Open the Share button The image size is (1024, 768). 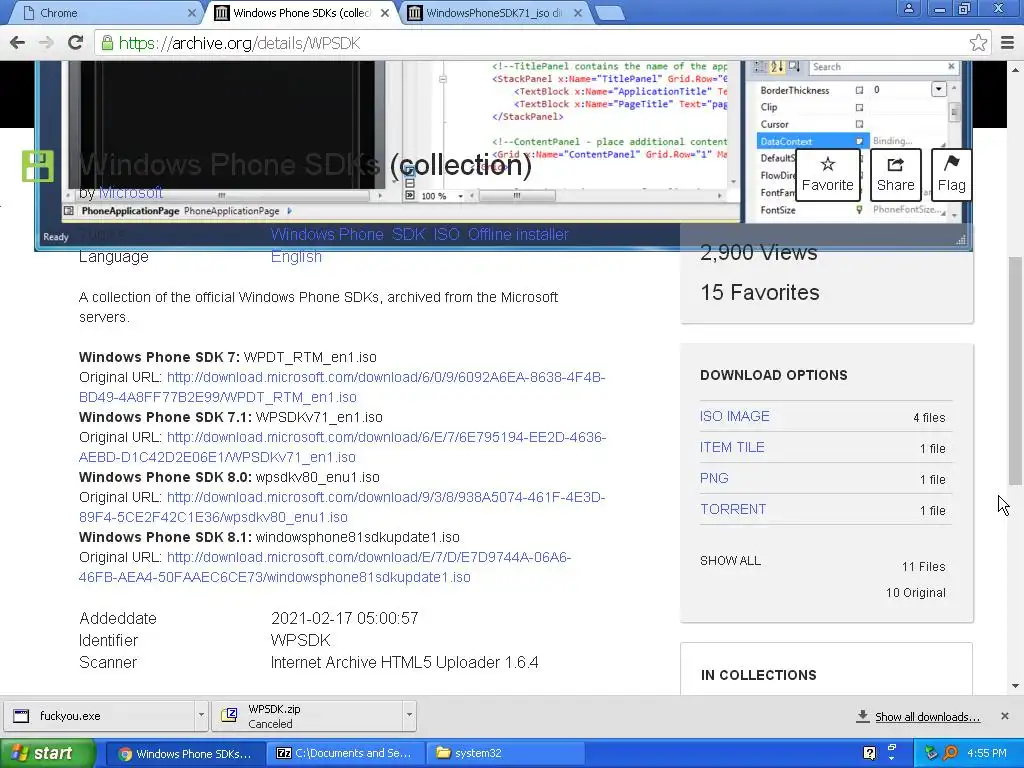pyautogui.click(x=895, y=174)
